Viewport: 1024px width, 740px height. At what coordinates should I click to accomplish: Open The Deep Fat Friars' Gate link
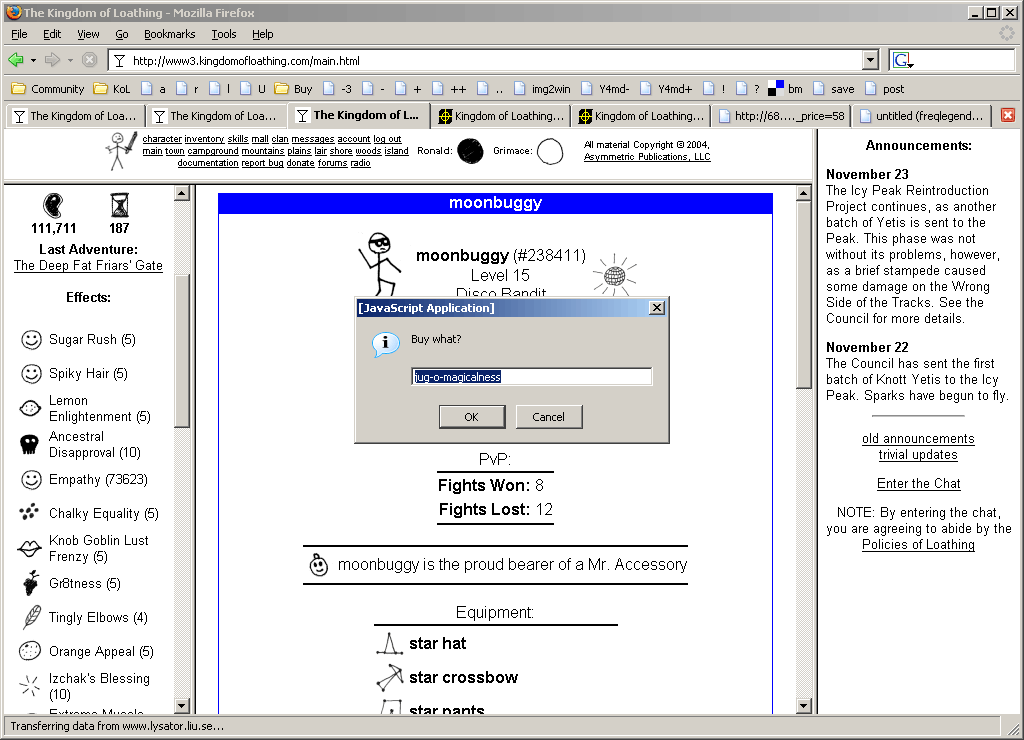88,265
